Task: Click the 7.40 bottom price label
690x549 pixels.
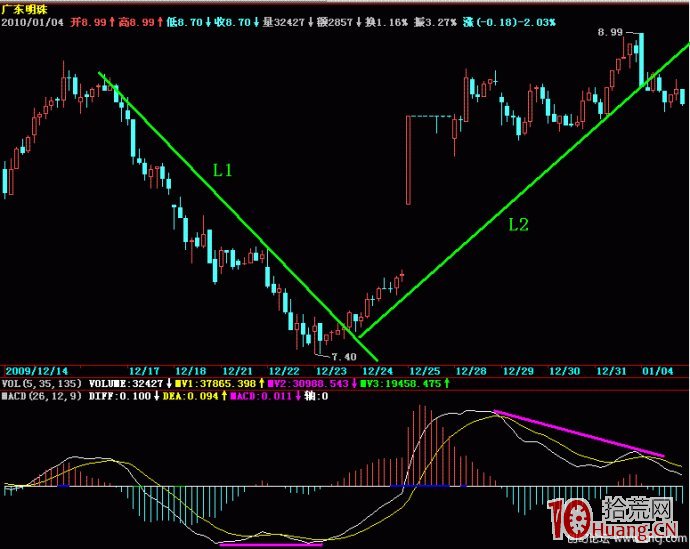Action: pyautogui.click(x=344, y=356)
